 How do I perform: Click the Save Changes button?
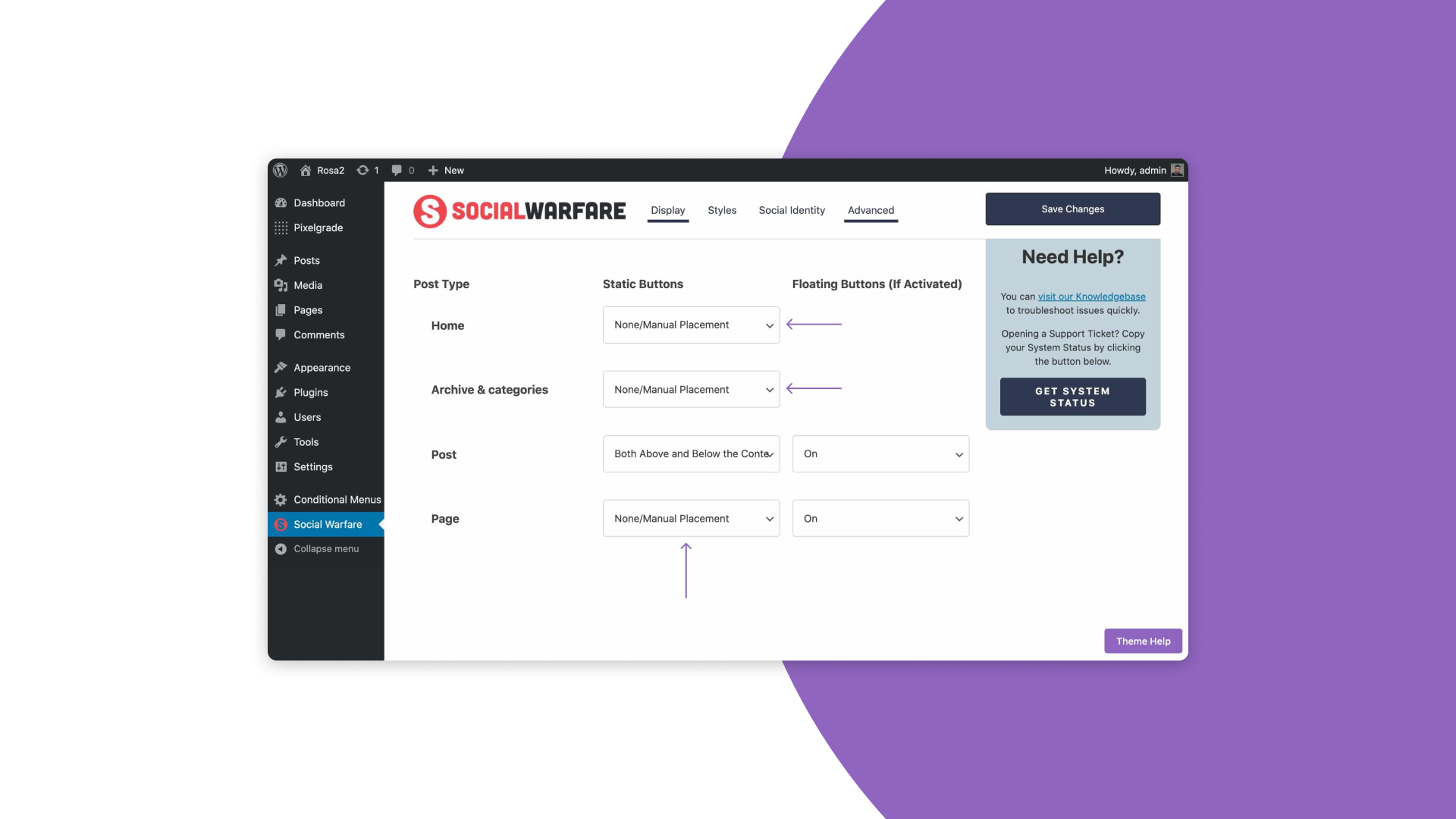pos(1072,209)
